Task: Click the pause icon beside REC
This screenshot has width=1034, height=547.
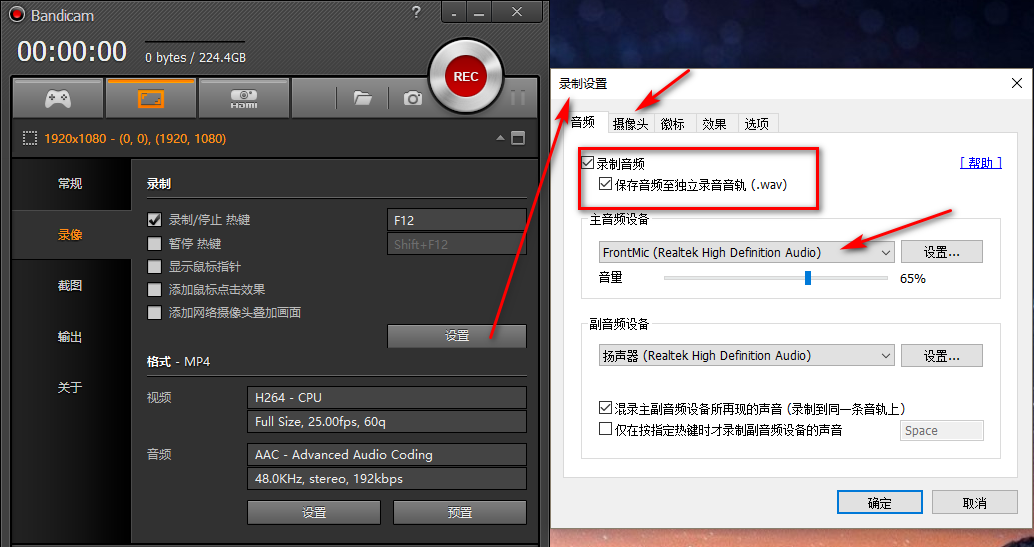Action: 518,98
